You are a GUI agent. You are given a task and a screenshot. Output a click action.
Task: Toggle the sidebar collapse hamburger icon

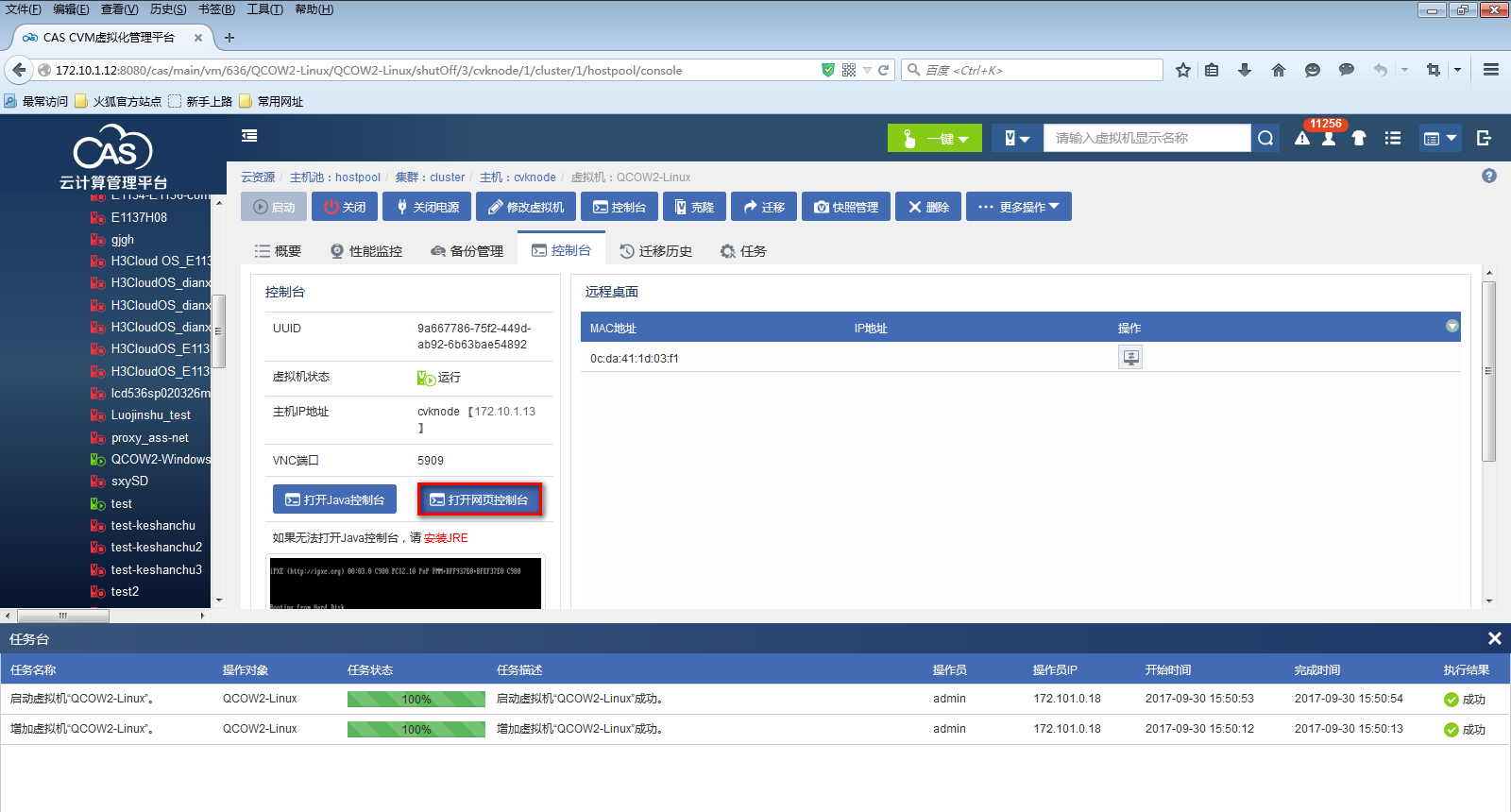(249, 136)
